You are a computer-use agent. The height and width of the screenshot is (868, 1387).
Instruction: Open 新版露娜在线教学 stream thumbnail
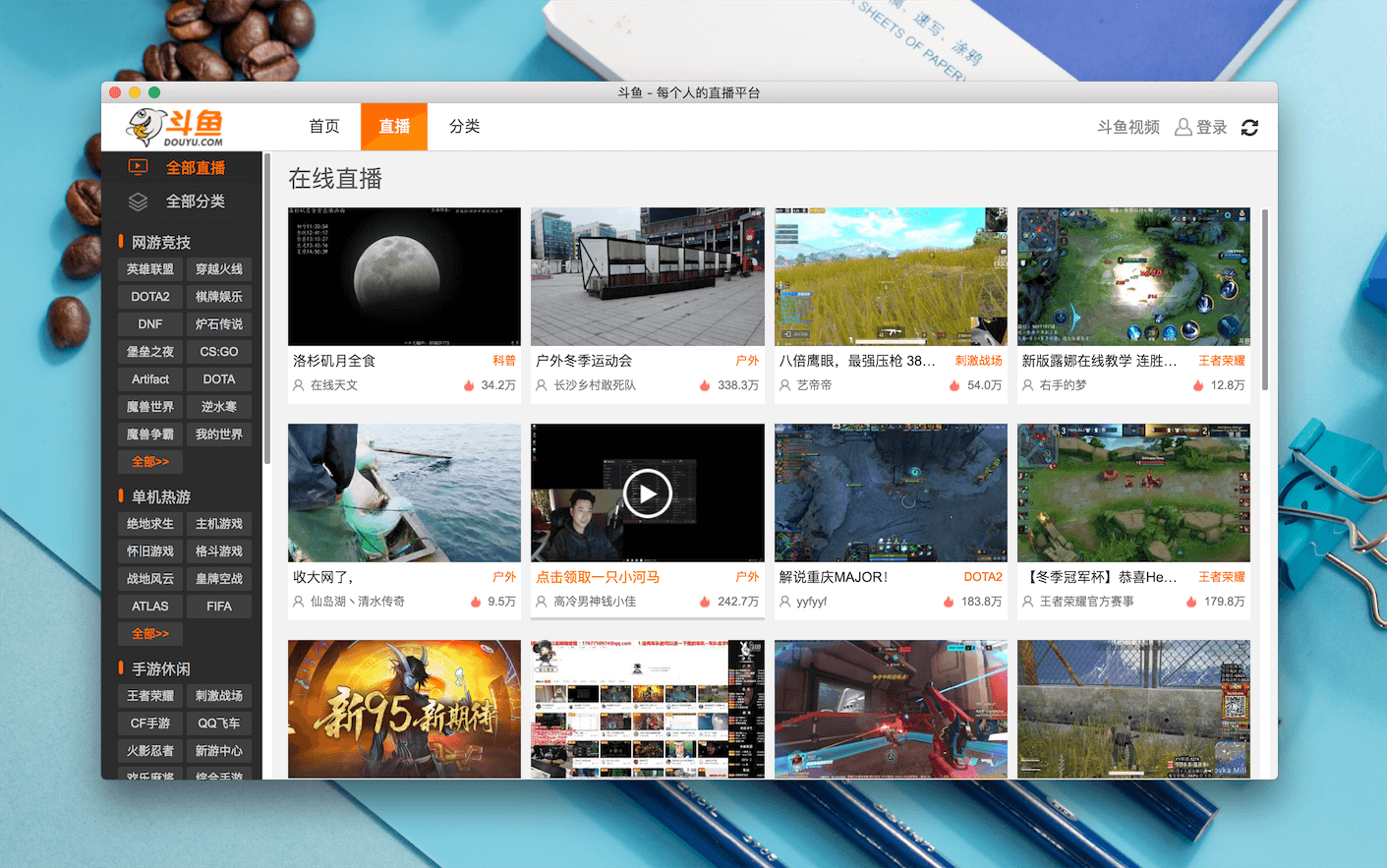click(1133, 276)
